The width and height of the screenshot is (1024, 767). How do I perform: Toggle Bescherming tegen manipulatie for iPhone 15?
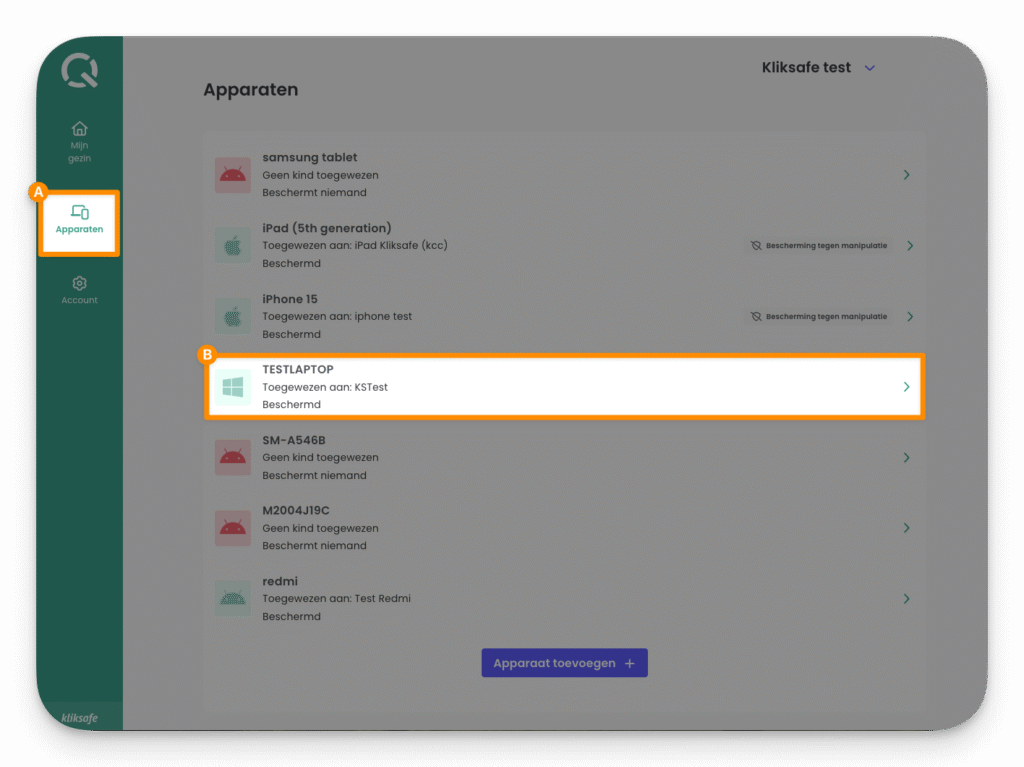(x=820, y=316)
